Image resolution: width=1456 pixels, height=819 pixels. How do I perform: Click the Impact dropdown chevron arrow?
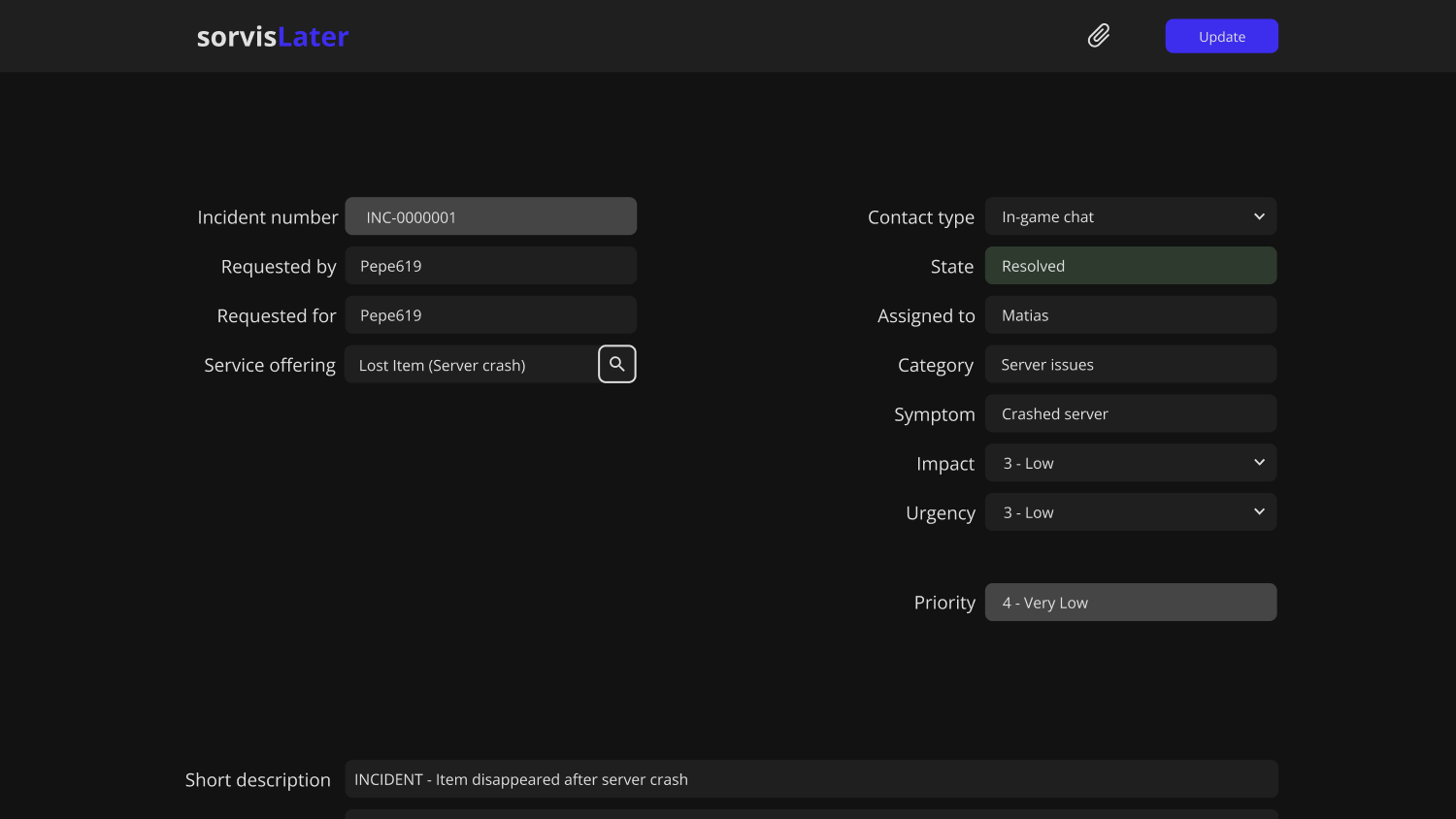1259,463
